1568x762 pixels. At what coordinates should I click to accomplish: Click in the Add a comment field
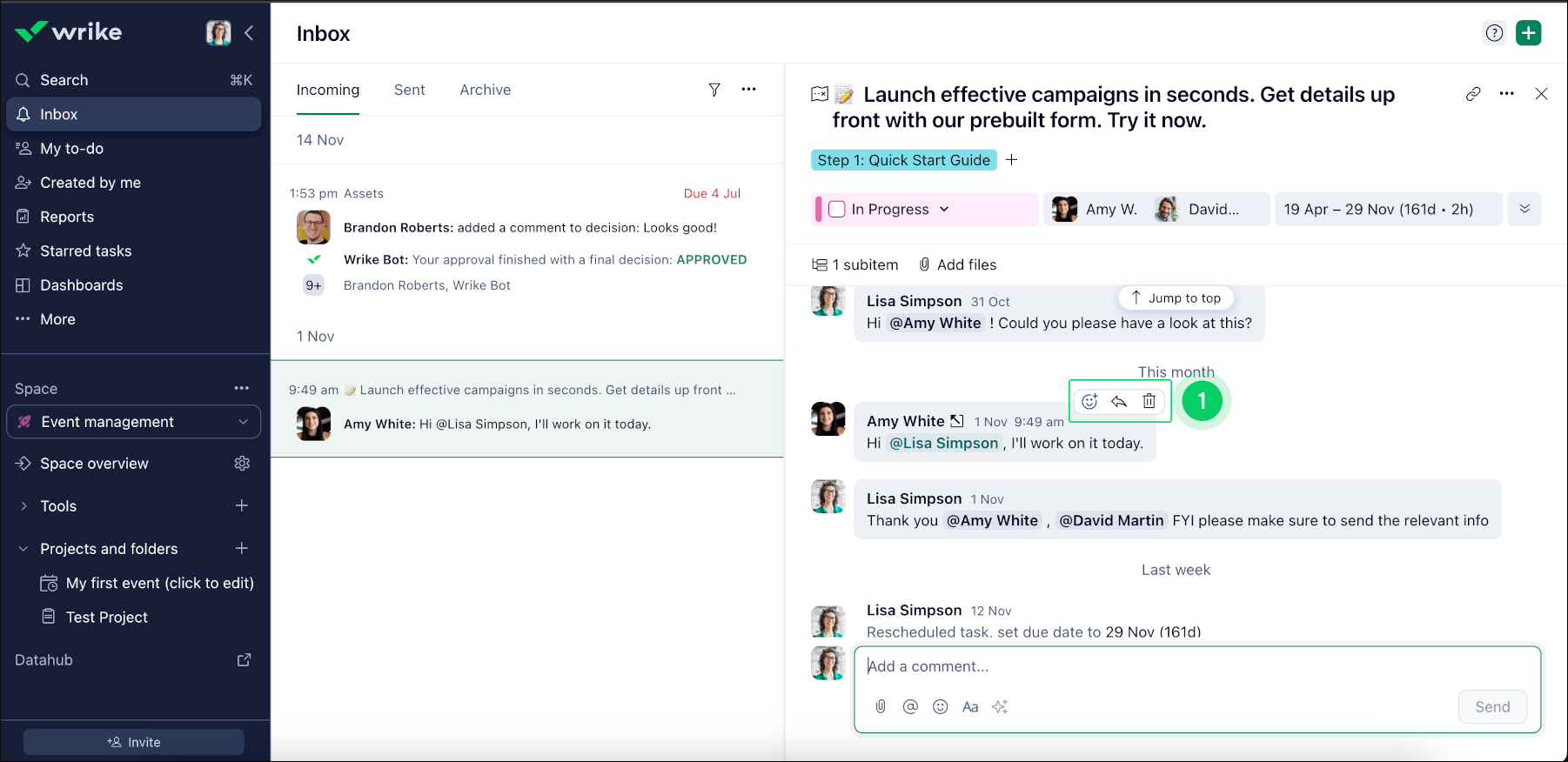[x=1197, y=666]
